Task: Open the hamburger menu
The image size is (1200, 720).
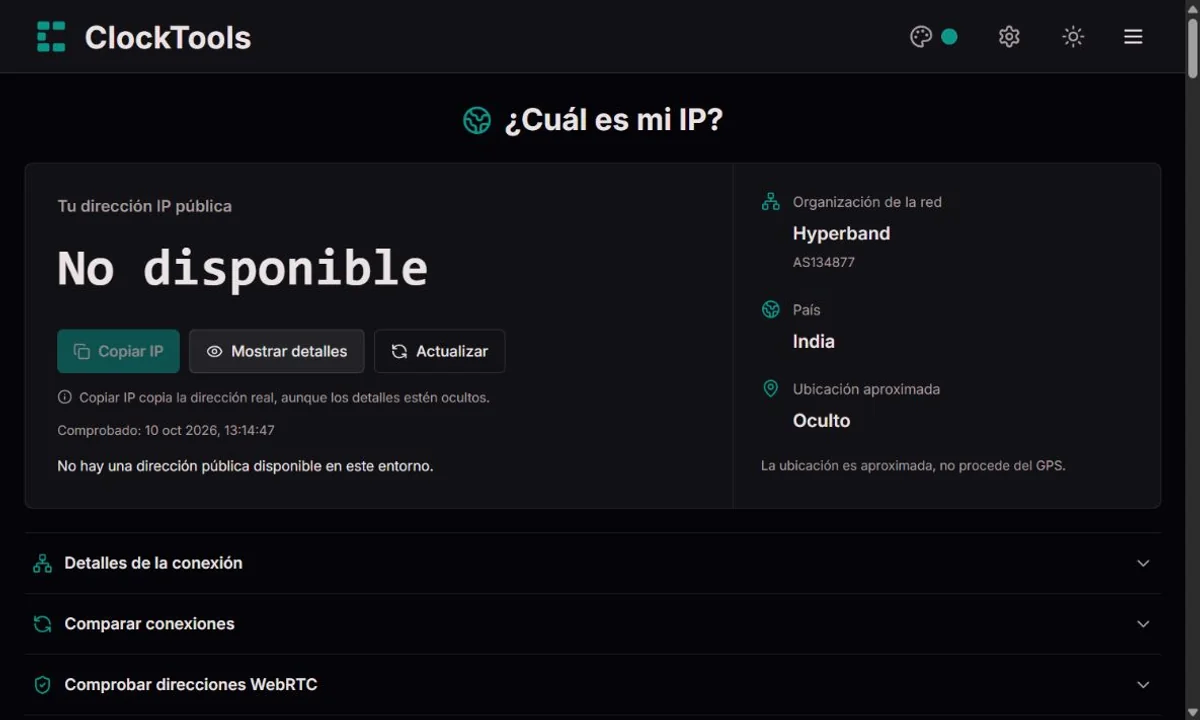Action: pos(1133,37)
